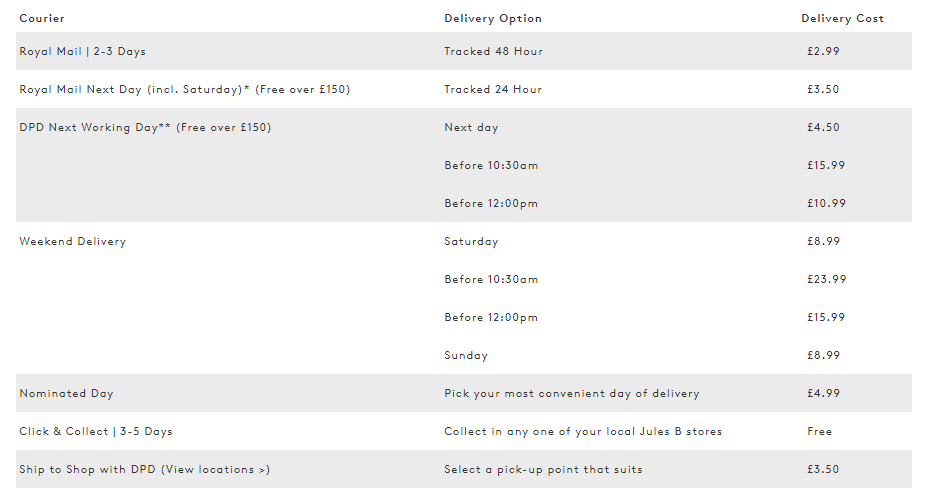The image size is (925, 498).
Task: Click Select a pick-up point that suits
Action: 543,470
